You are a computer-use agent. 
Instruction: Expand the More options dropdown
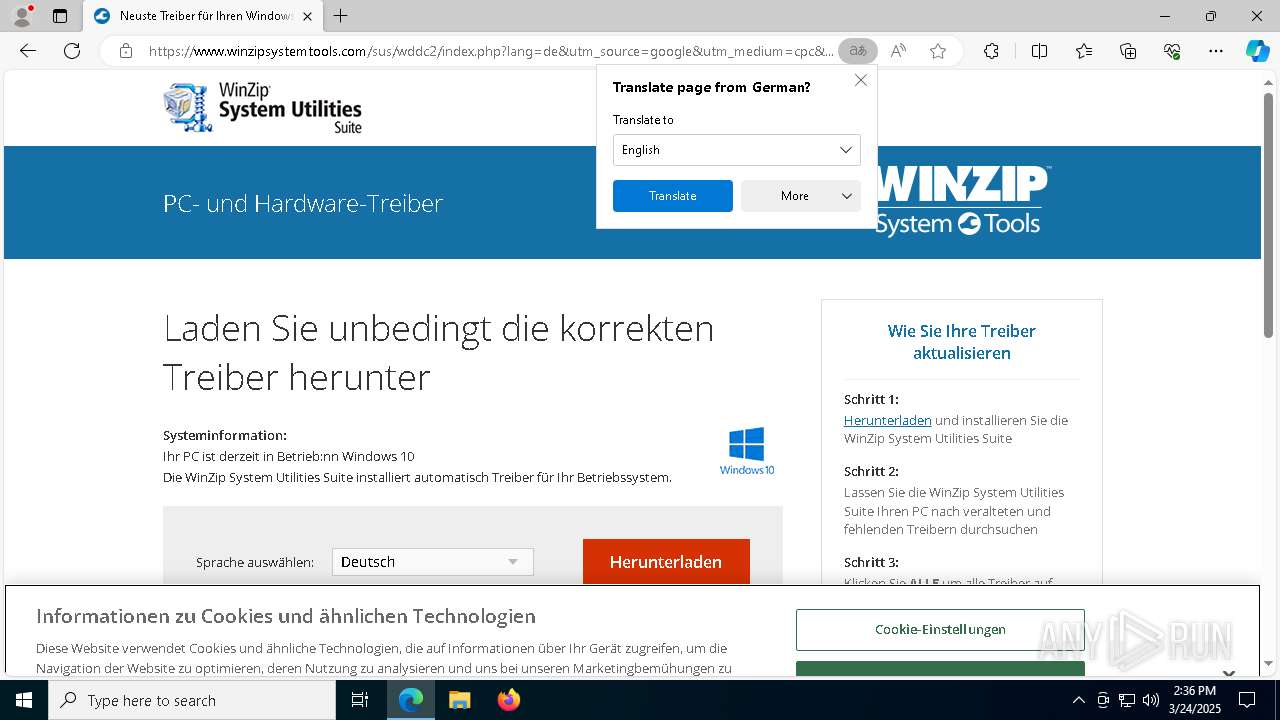801,196
